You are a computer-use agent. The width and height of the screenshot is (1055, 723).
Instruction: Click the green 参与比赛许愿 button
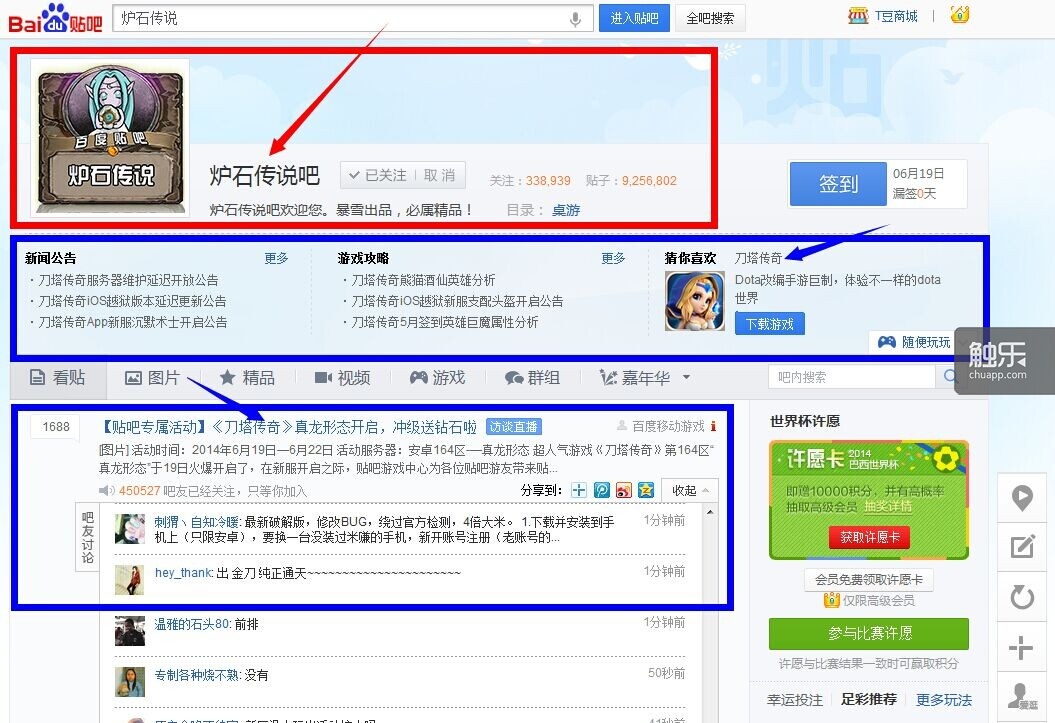point(869,634)
